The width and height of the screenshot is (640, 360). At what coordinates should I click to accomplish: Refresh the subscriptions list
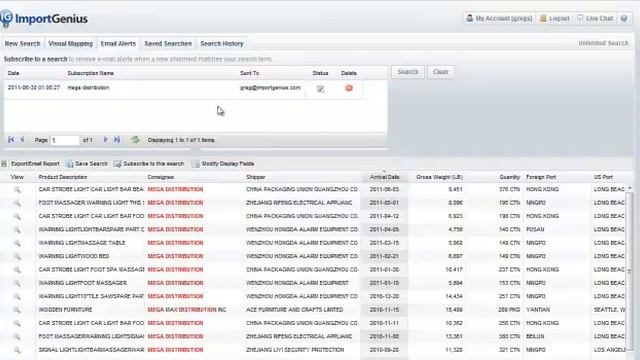(135, 140)
